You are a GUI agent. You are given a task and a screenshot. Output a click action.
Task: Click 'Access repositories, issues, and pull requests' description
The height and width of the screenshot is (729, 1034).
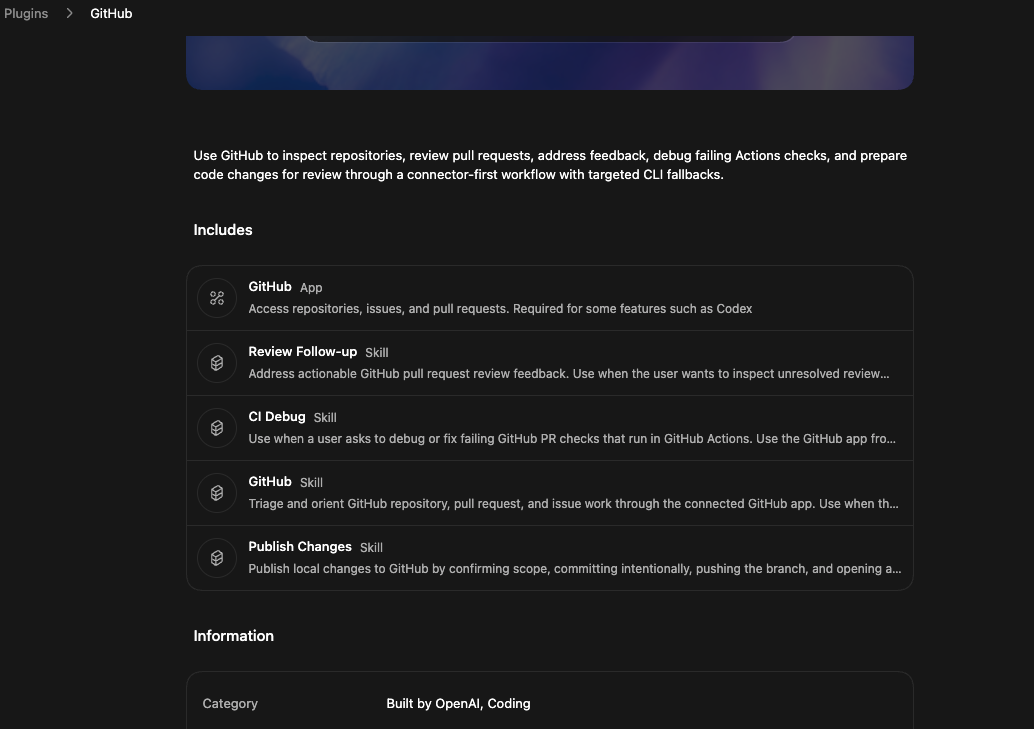pyautogui.click(x=500, y=309)
